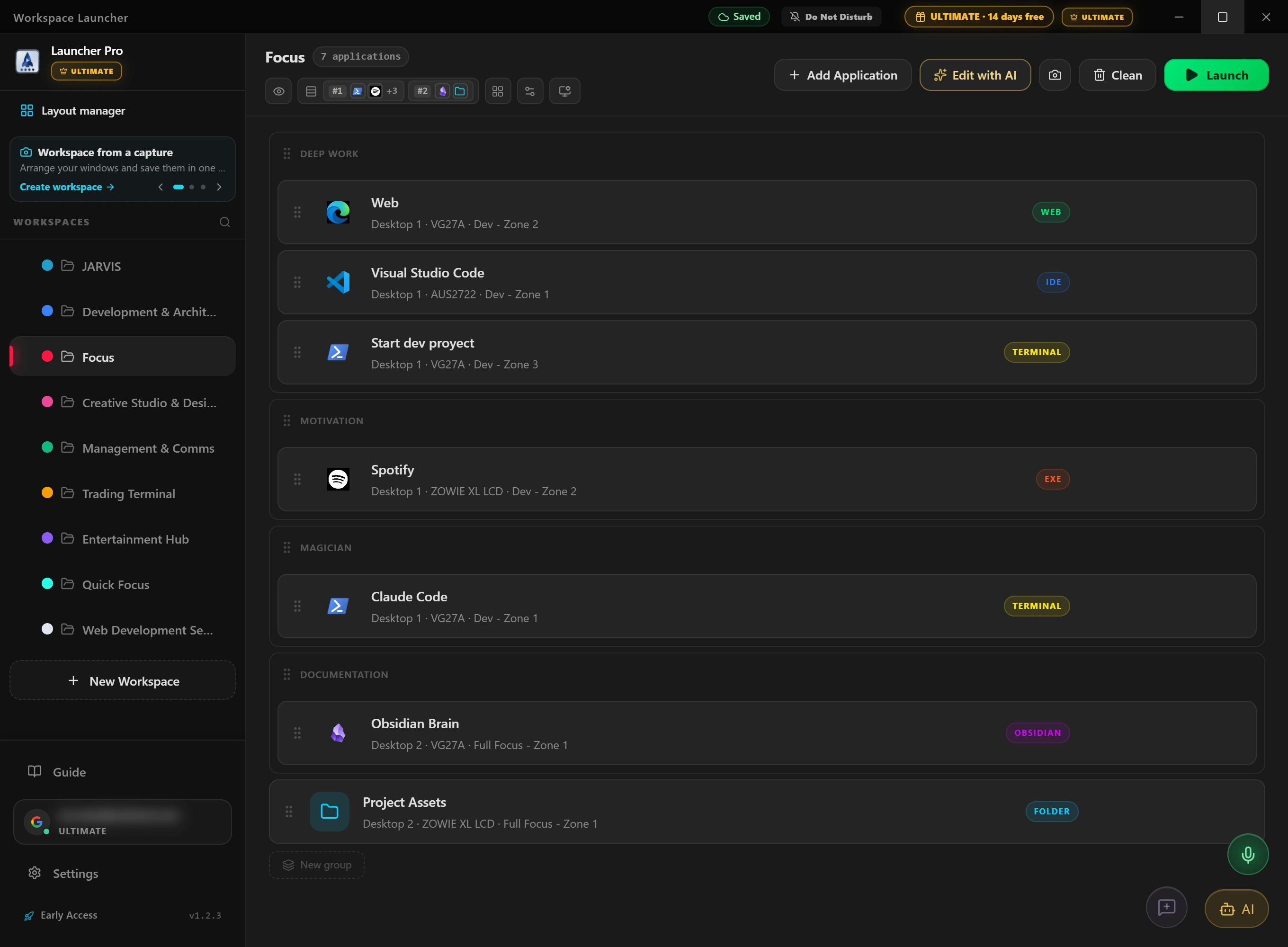
Task: Click drag handle of DEEP WORK group
Action: 286,153
